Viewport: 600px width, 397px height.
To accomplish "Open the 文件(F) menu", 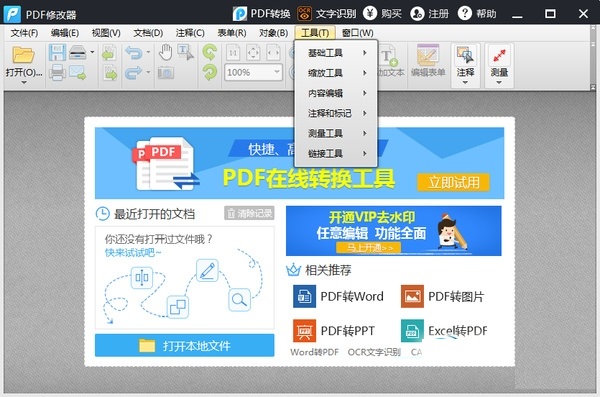I will tap(24, 33).
